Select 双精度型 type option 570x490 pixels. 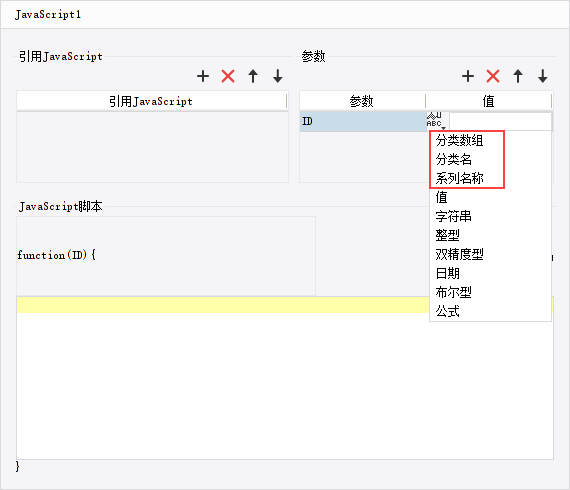click(459, 254)
